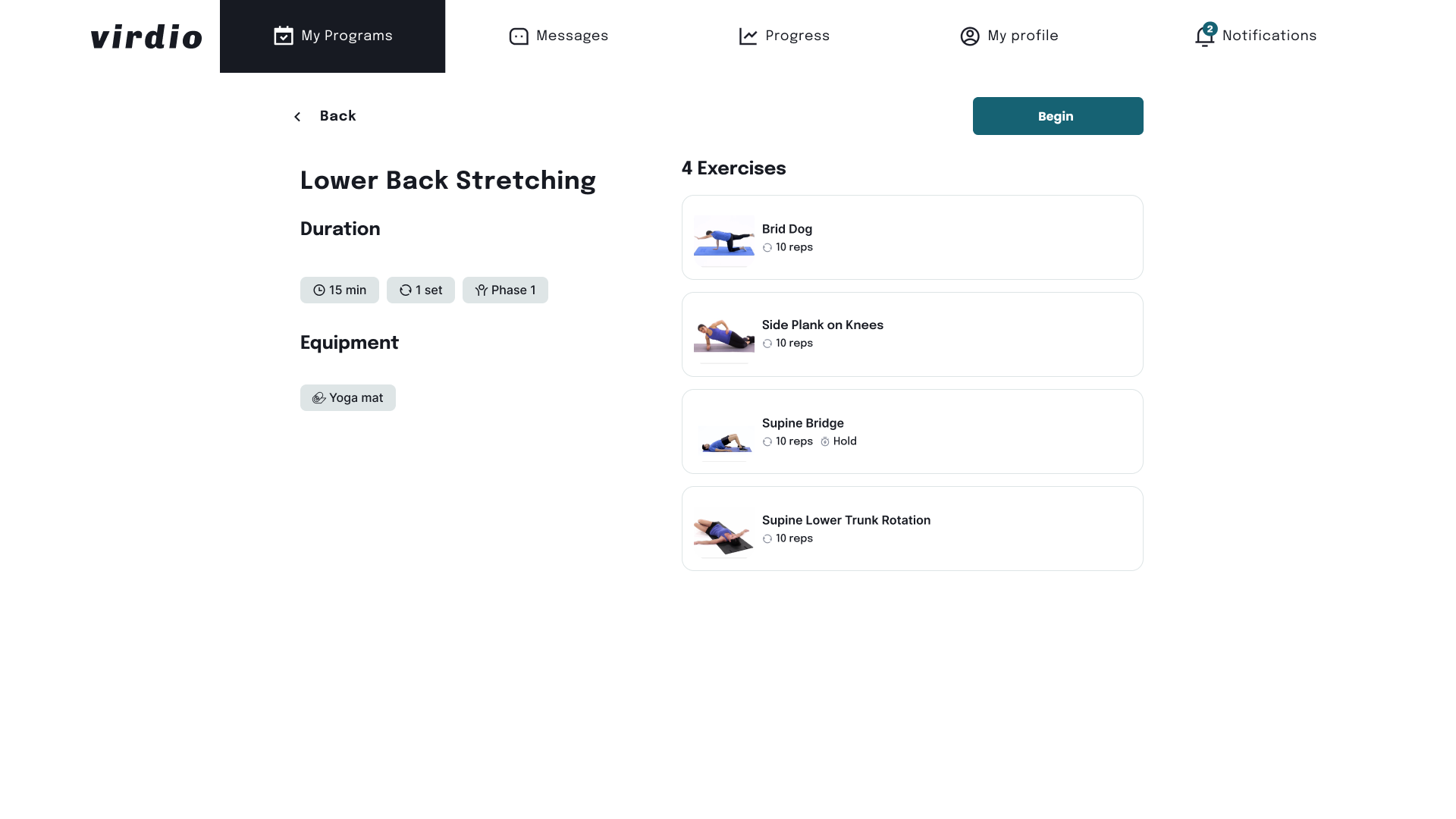Click the Notifications bell icon
The image size is (1456, 819).
(x=1204, y=36)
